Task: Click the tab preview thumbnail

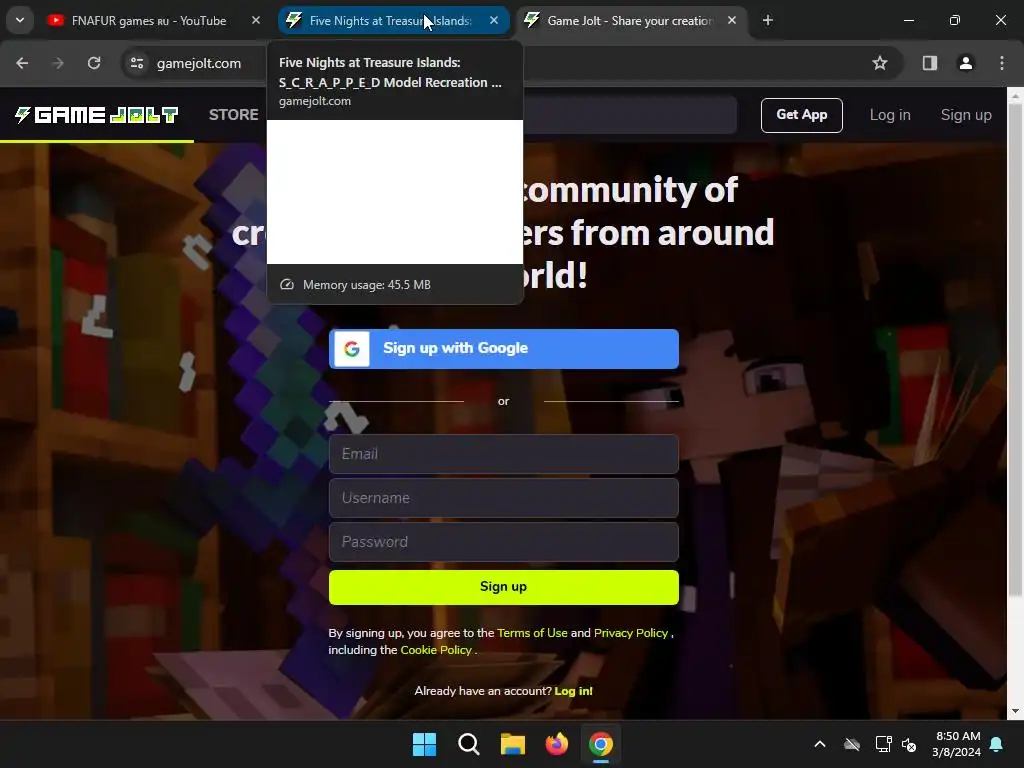Action: pos(395,192)
